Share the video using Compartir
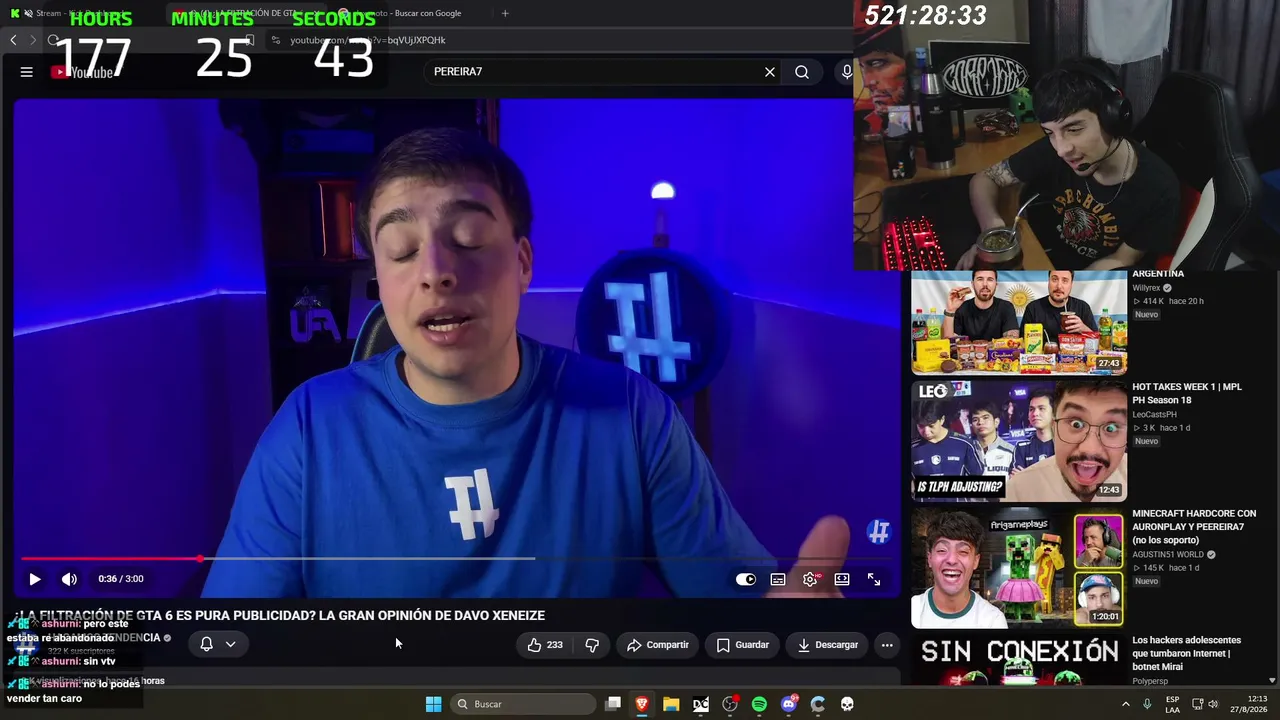Viewport: 1280px width, 720px height. (658, 645)
